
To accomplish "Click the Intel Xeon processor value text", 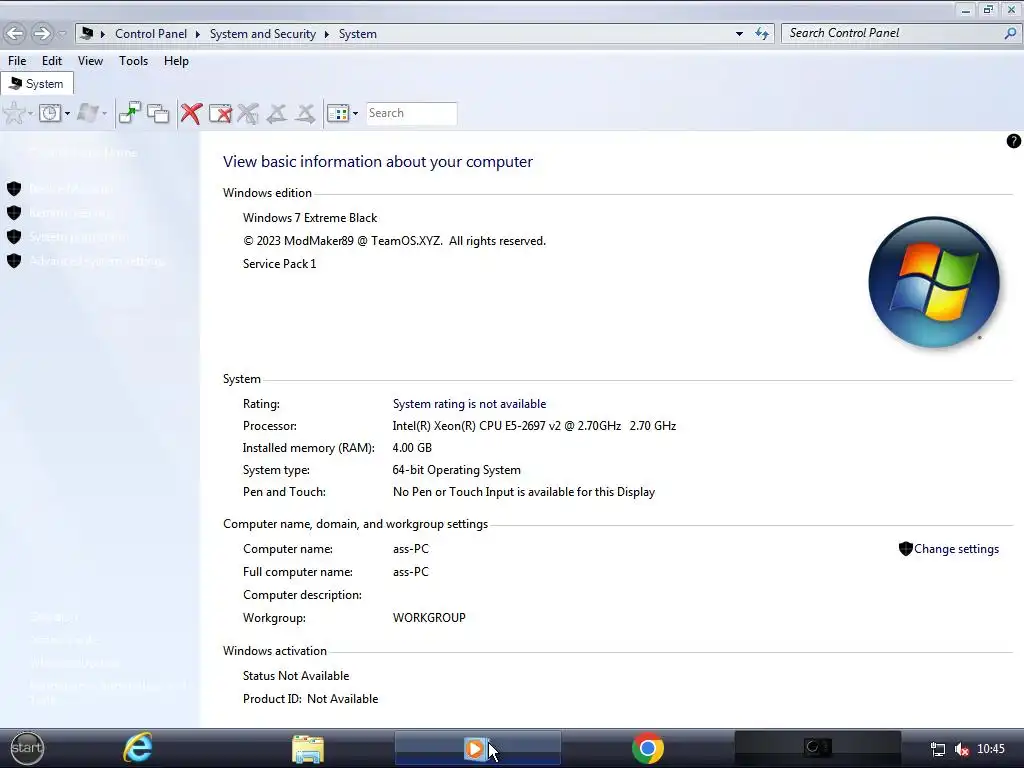I will tap(534, 426).
